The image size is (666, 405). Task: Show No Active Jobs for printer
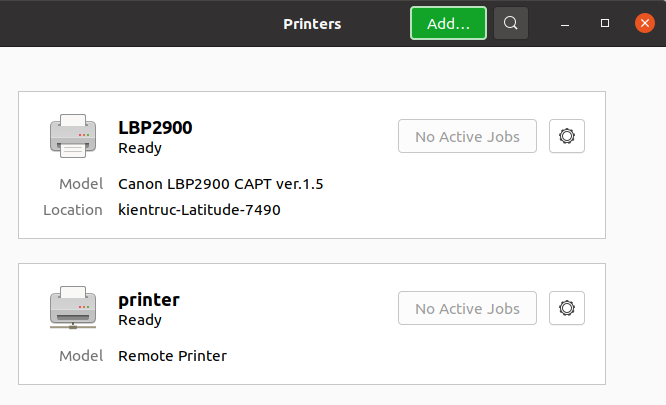coord(467,308)
